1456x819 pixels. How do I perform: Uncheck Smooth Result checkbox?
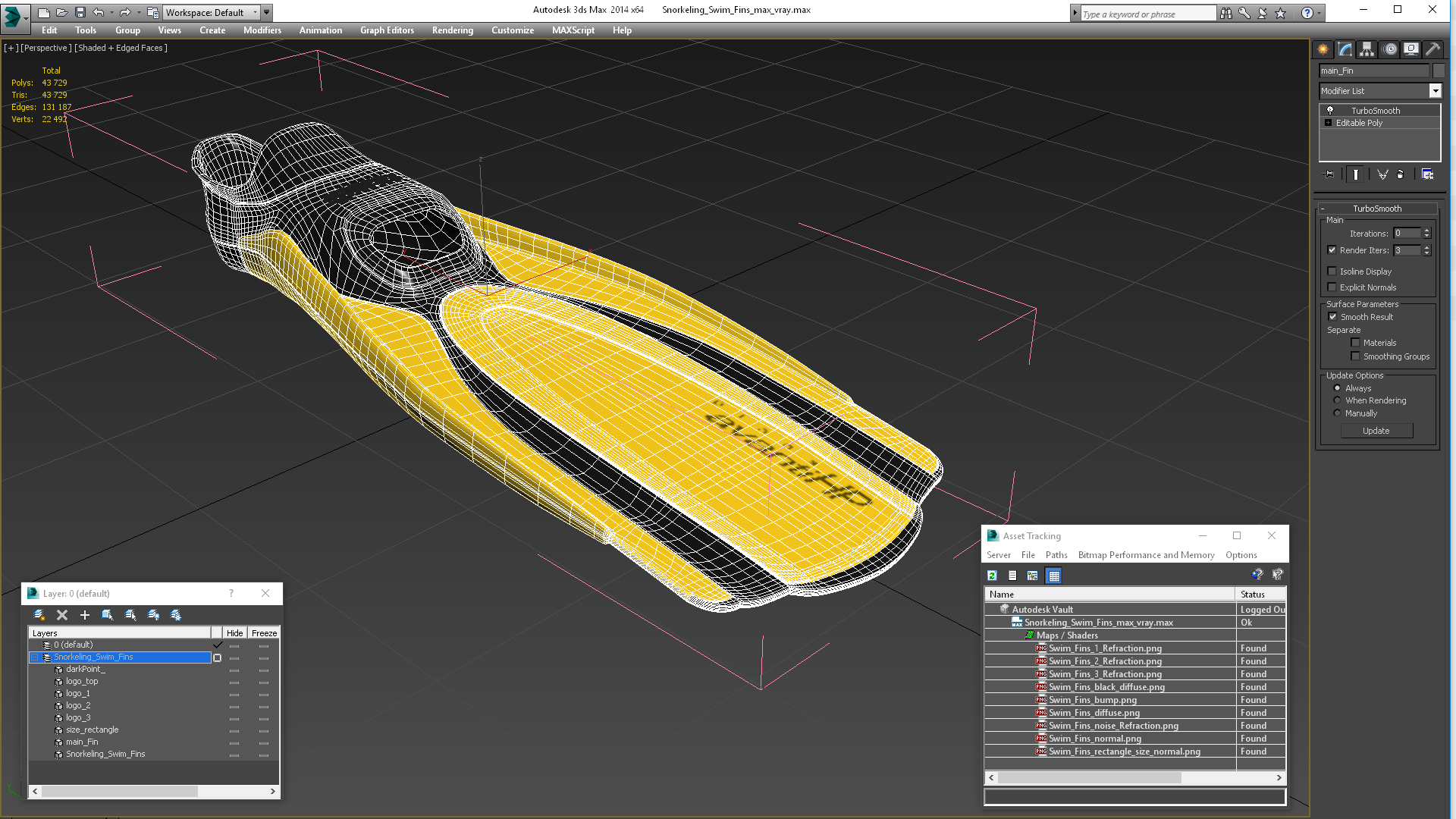coord(1332,317)
